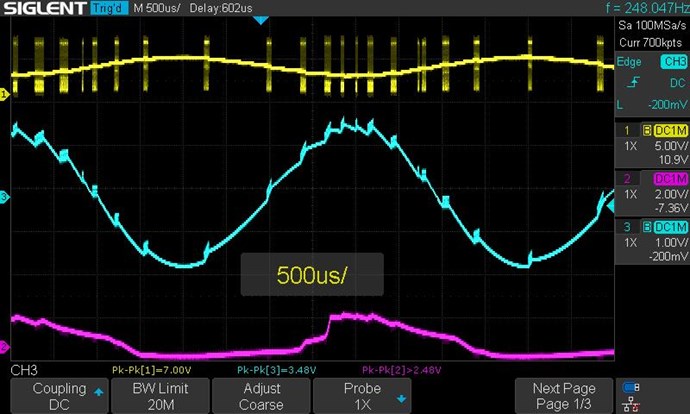The width and height of the screenshot is (690, 414).
Task: Open channel 2 info box
Action: 652,193
